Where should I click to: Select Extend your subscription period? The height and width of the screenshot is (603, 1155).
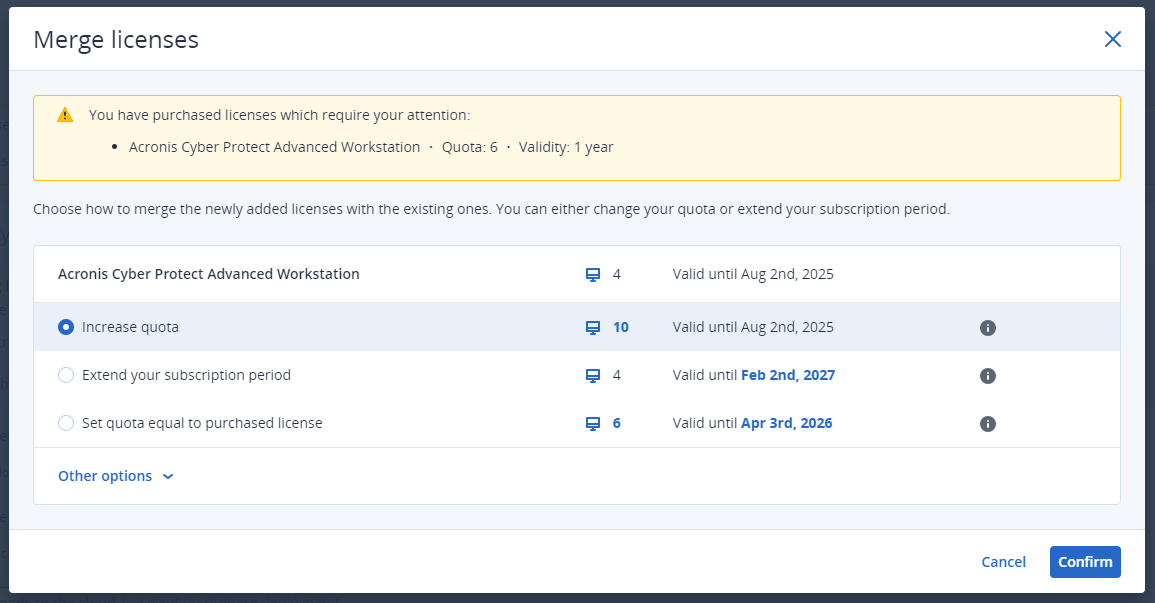[x=65, y=375]
